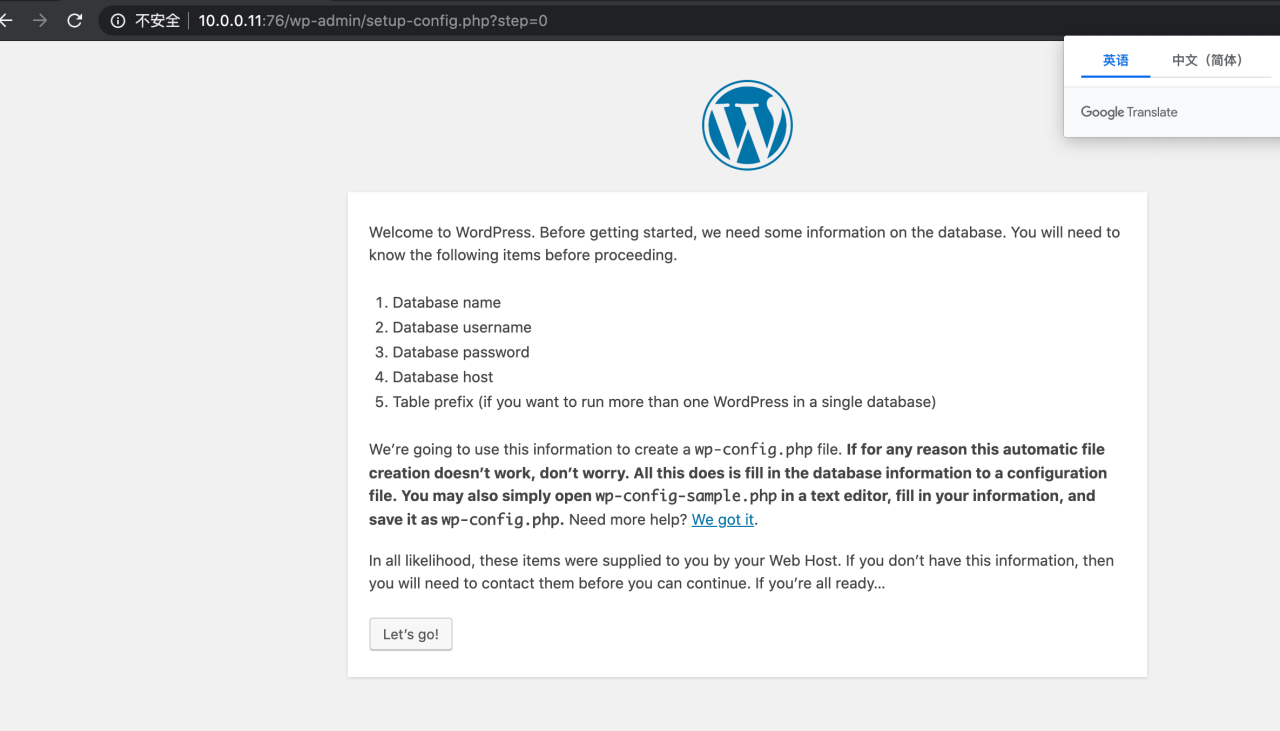Click the WordPress logo
Screen dimensions: 1280x731
pos(747,125)
